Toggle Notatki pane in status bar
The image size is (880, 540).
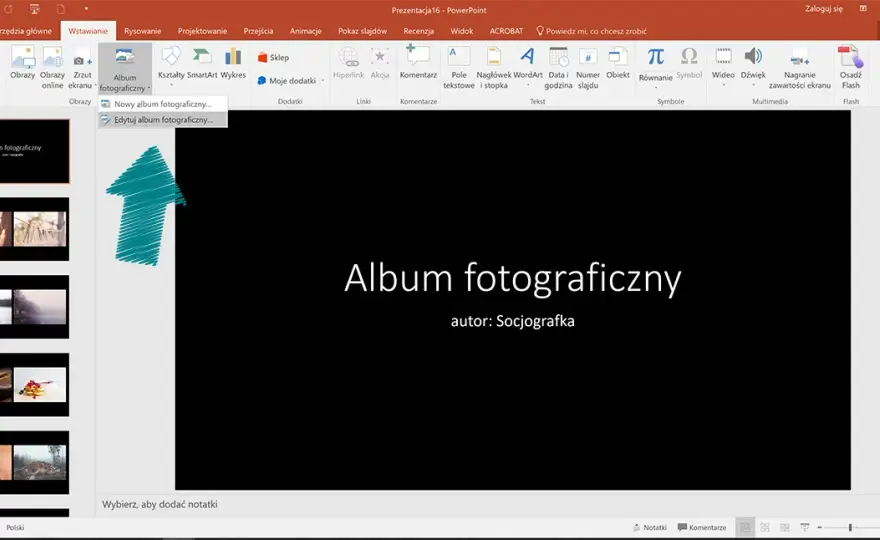[x=649, y=528]
